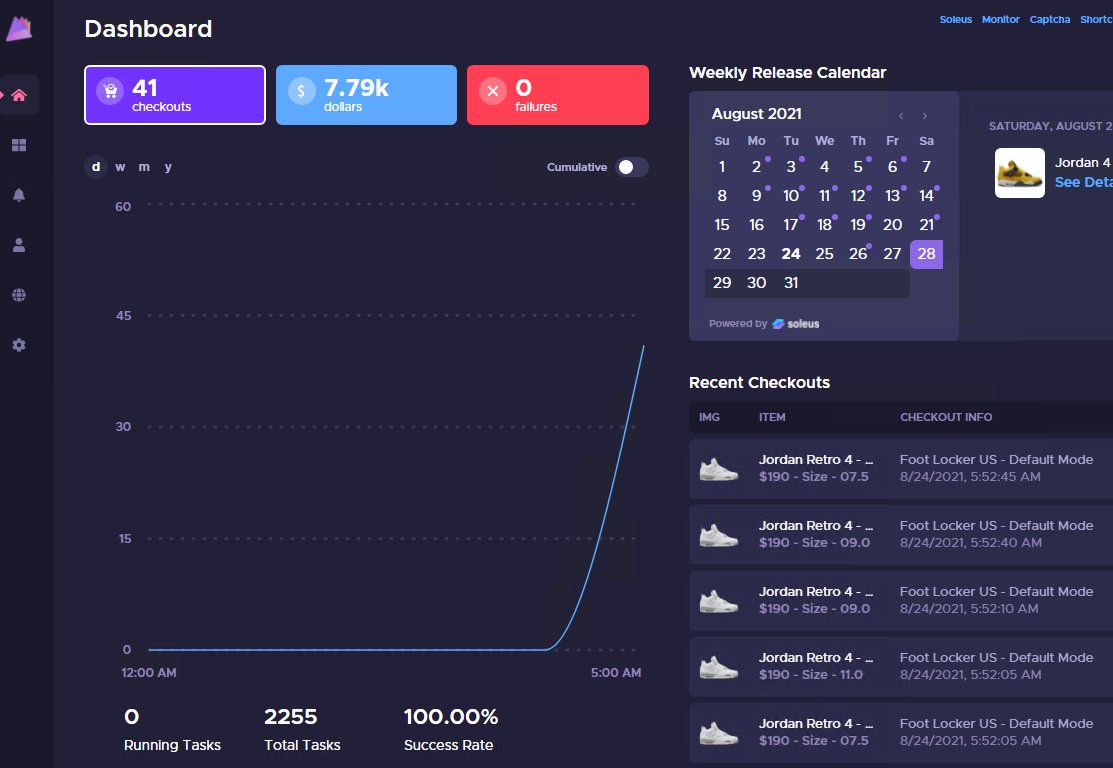Click the dollar sign icon
The width and height of the screenshot is (1113, 768).
tap(302, 91)
